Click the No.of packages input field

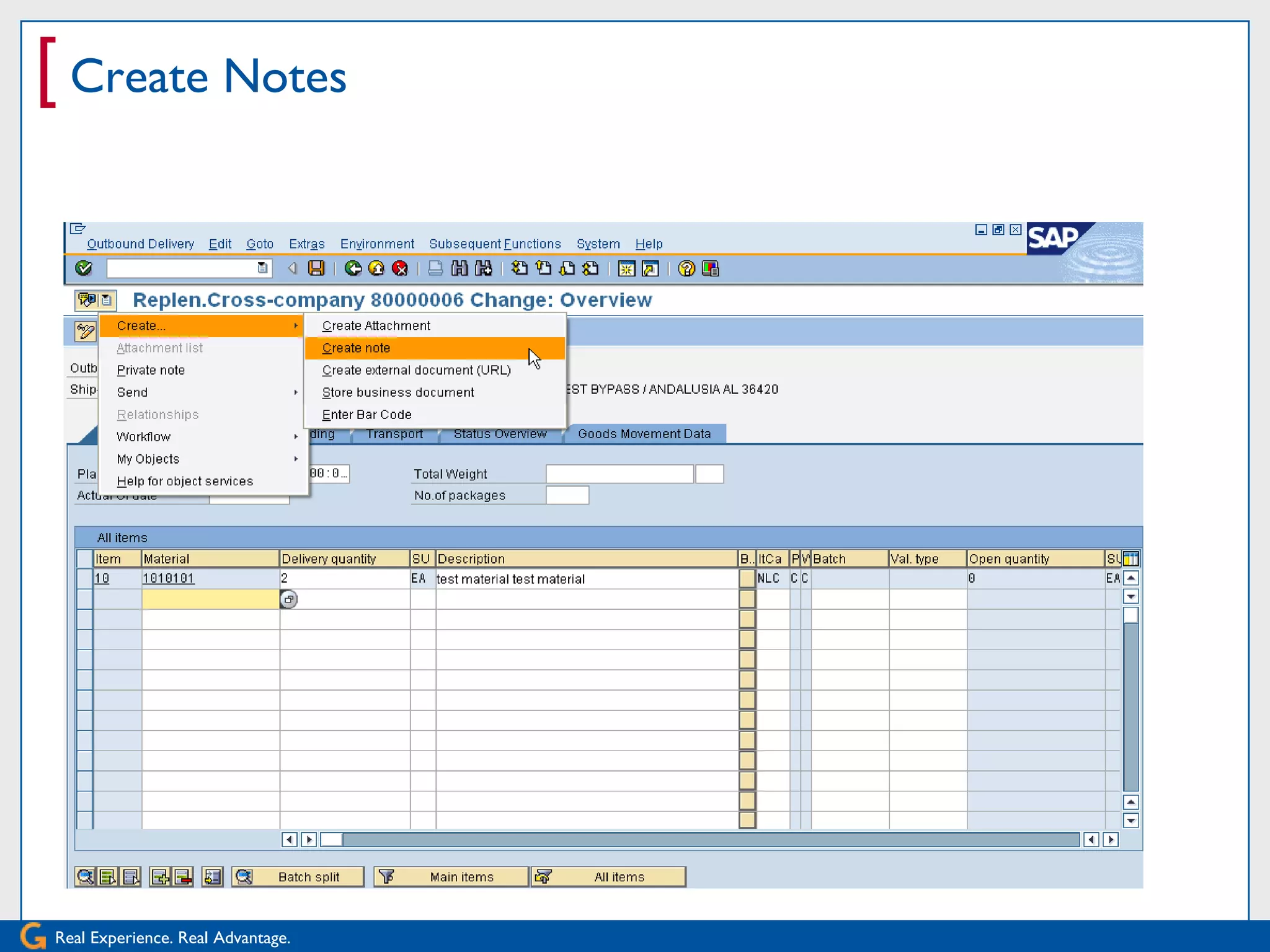[x=567, y=495]
